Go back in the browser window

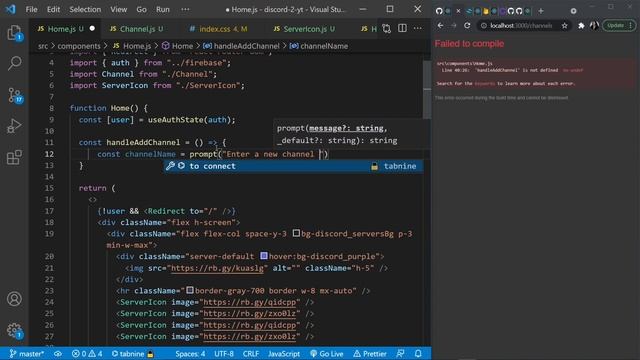[x=440, y=25]
